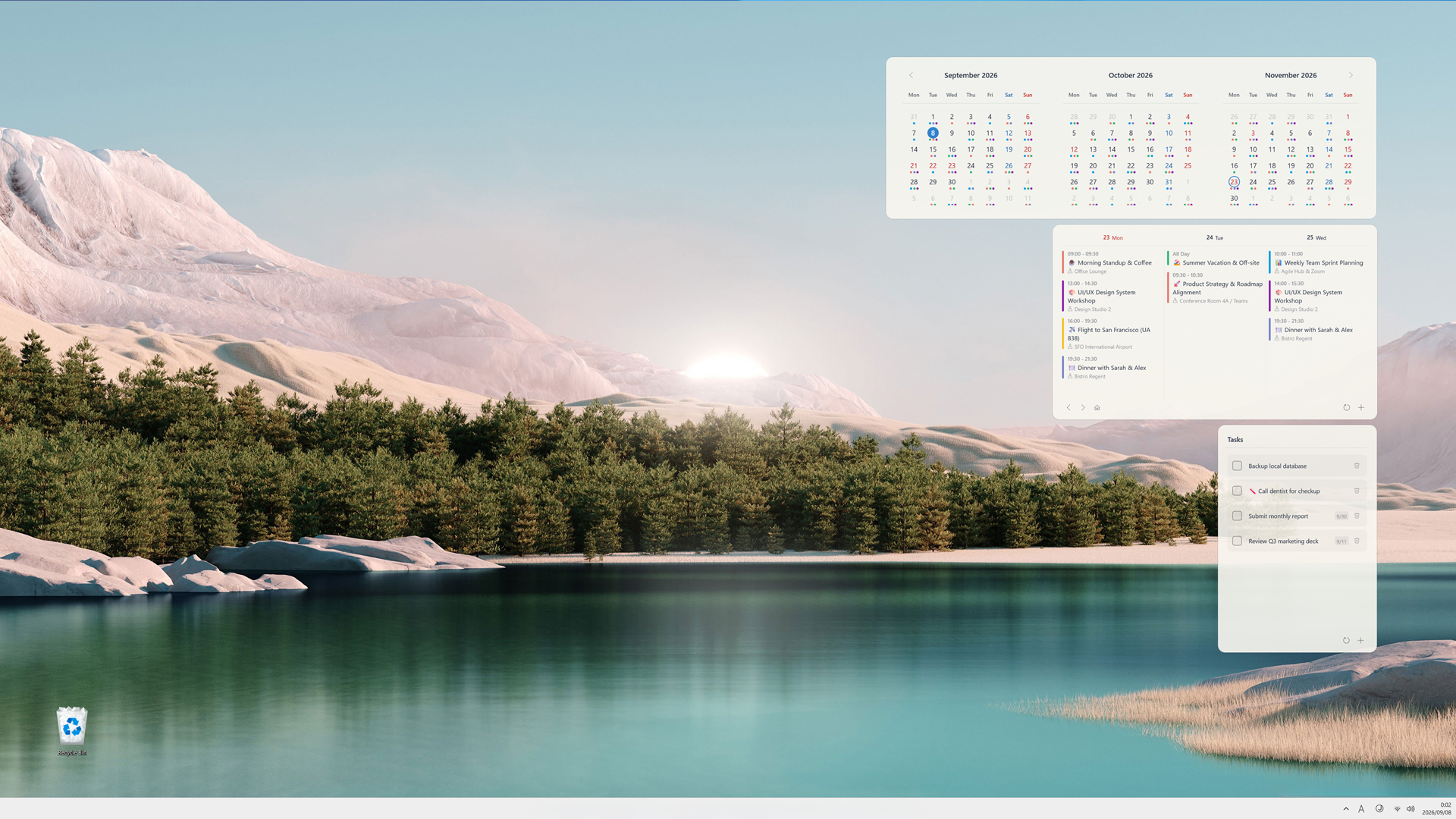The image size is (1456, 819).
Task: Click the 9/11 due date badge
Action: tap(1341, 541)
